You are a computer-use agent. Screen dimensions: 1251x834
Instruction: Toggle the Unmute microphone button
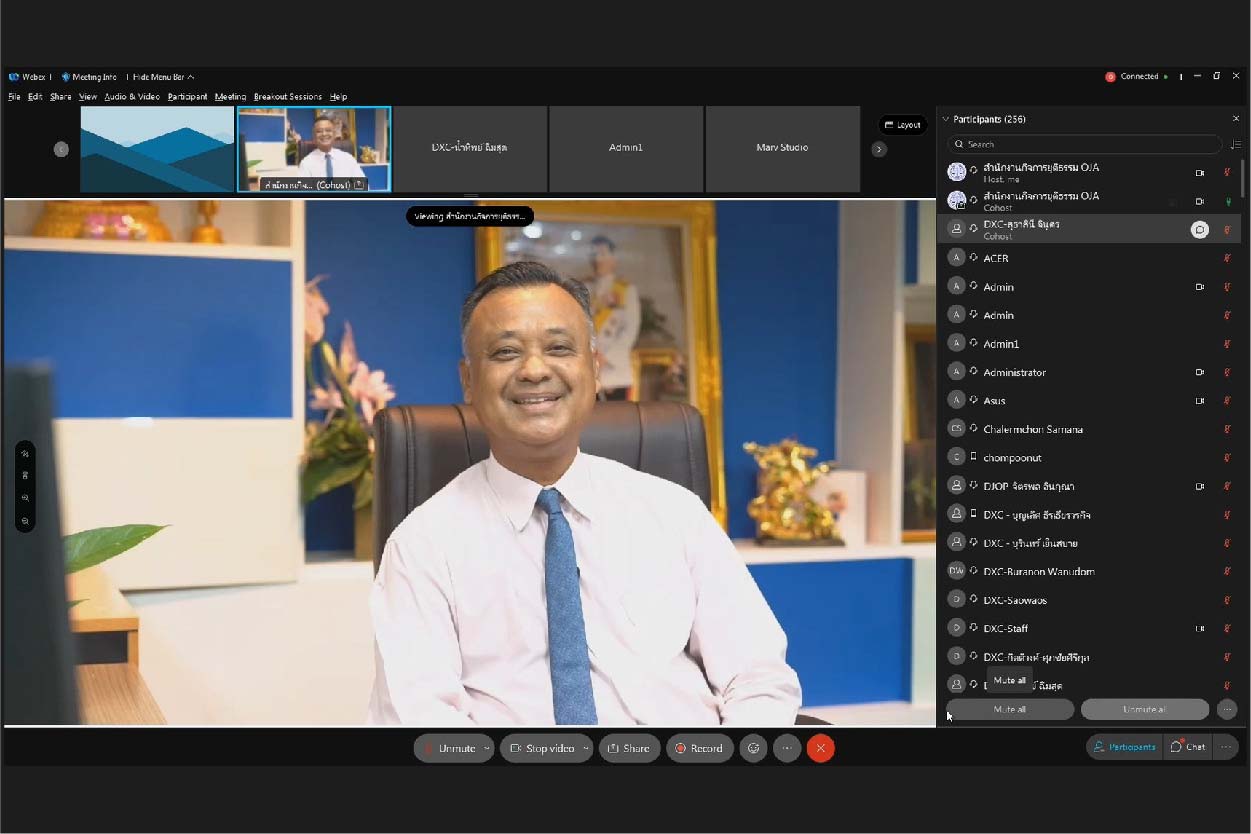click(x=449, y=748)
